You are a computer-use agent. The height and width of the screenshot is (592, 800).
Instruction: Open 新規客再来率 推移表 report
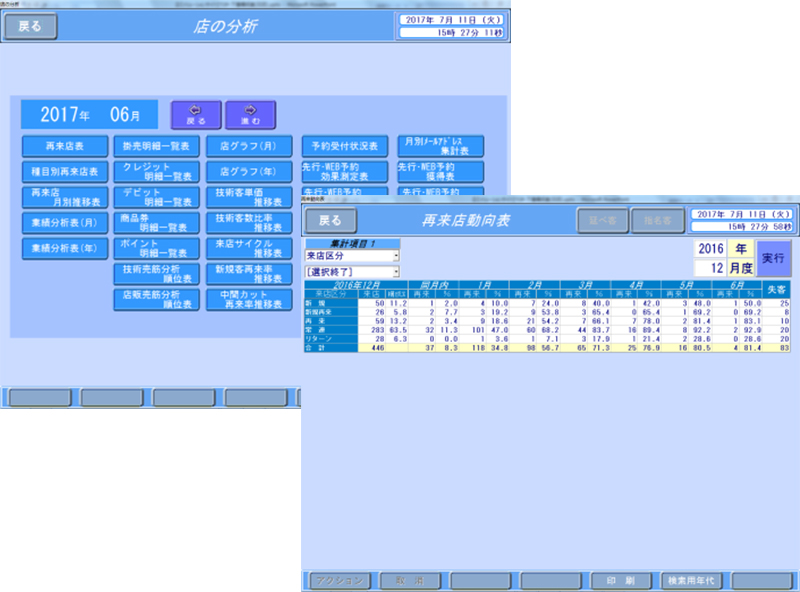pos(249,274)
